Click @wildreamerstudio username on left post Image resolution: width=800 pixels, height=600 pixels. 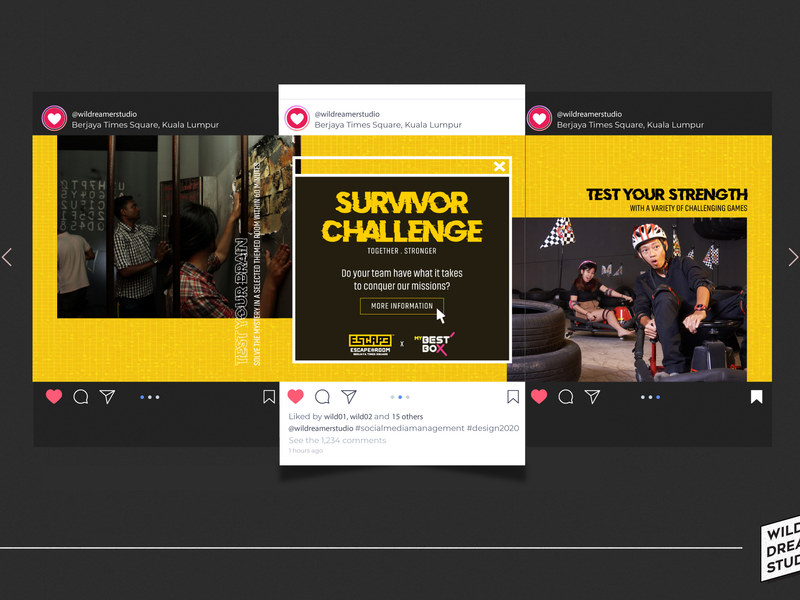(104, 114)
